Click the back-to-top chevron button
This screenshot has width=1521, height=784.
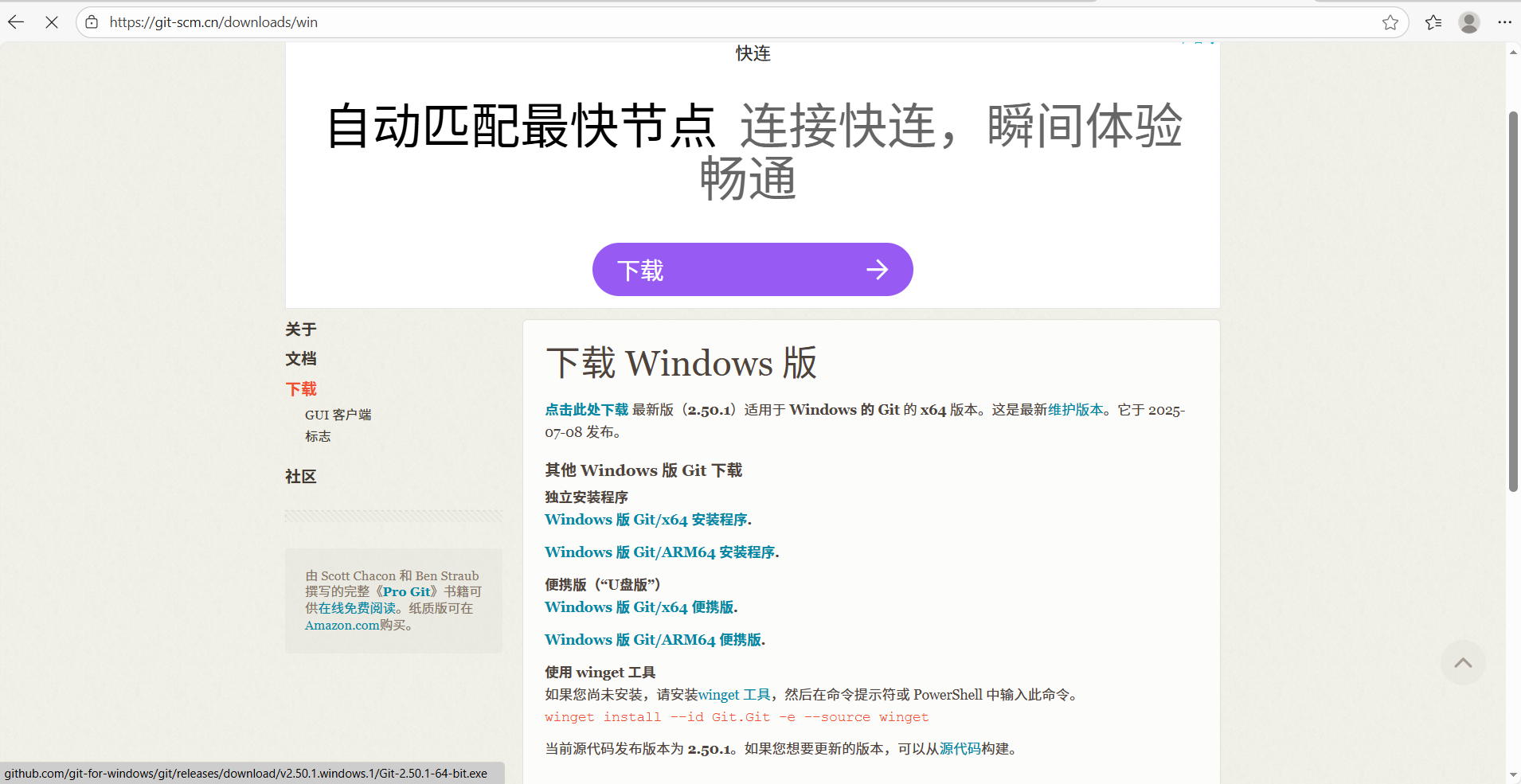point(1463,662)
